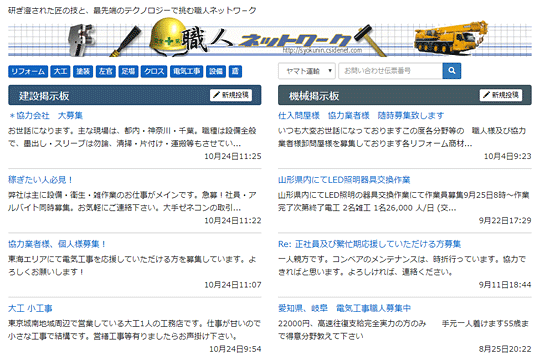Screen dimensions: 540x360
Task: Click the timestamp 10月24日11:22
Action: (x=233, y=220)
